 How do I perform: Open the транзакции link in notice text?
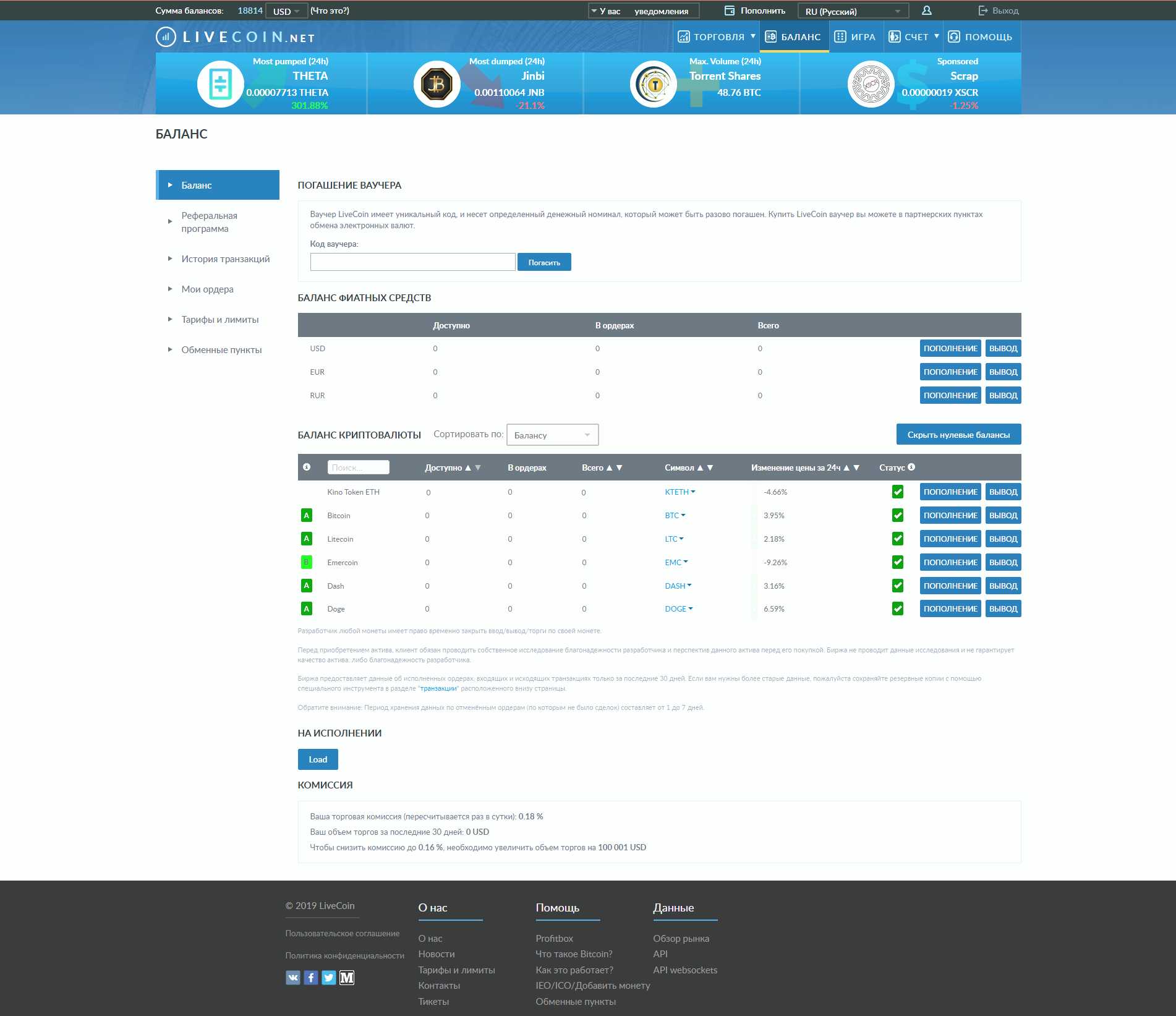point(438,688)
